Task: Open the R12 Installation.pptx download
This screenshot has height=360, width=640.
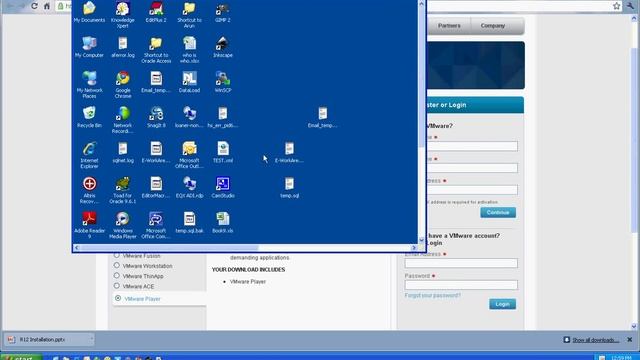Action: point(42,340)
